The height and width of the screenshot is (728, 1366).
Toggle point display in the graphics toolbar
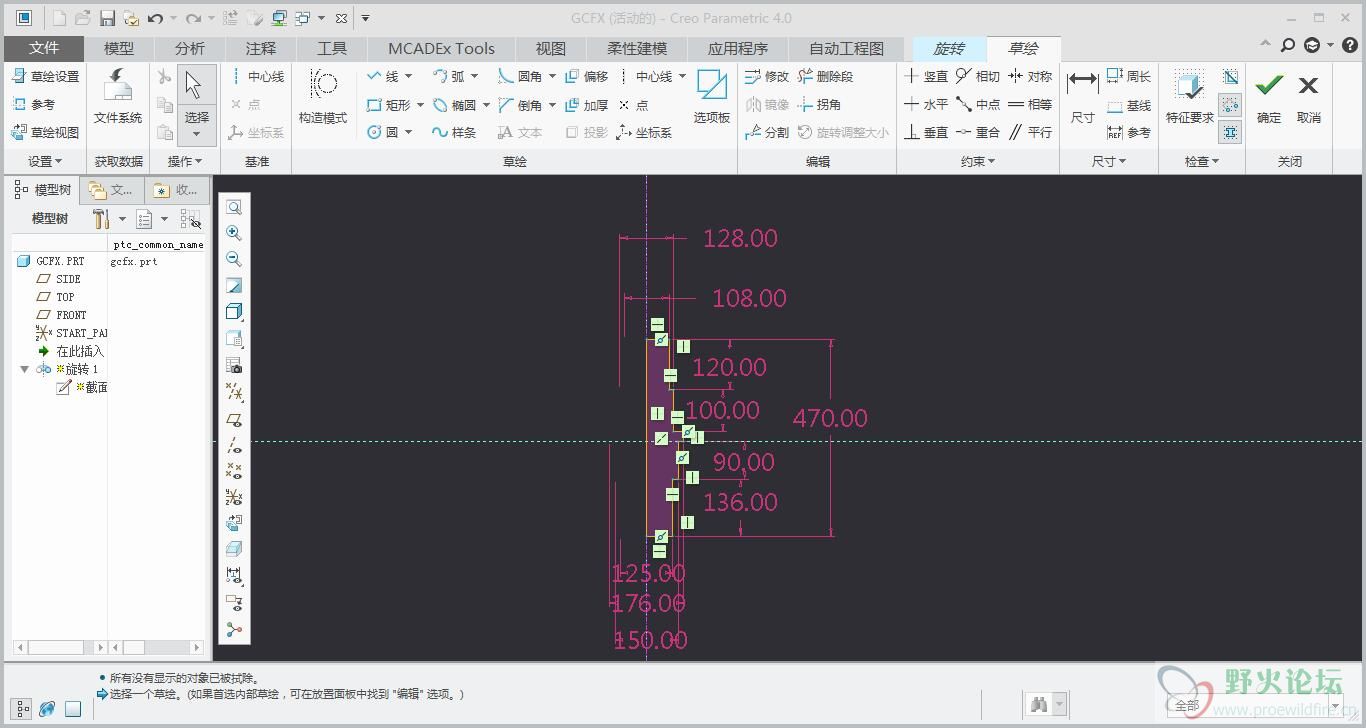tap(234, 471)
